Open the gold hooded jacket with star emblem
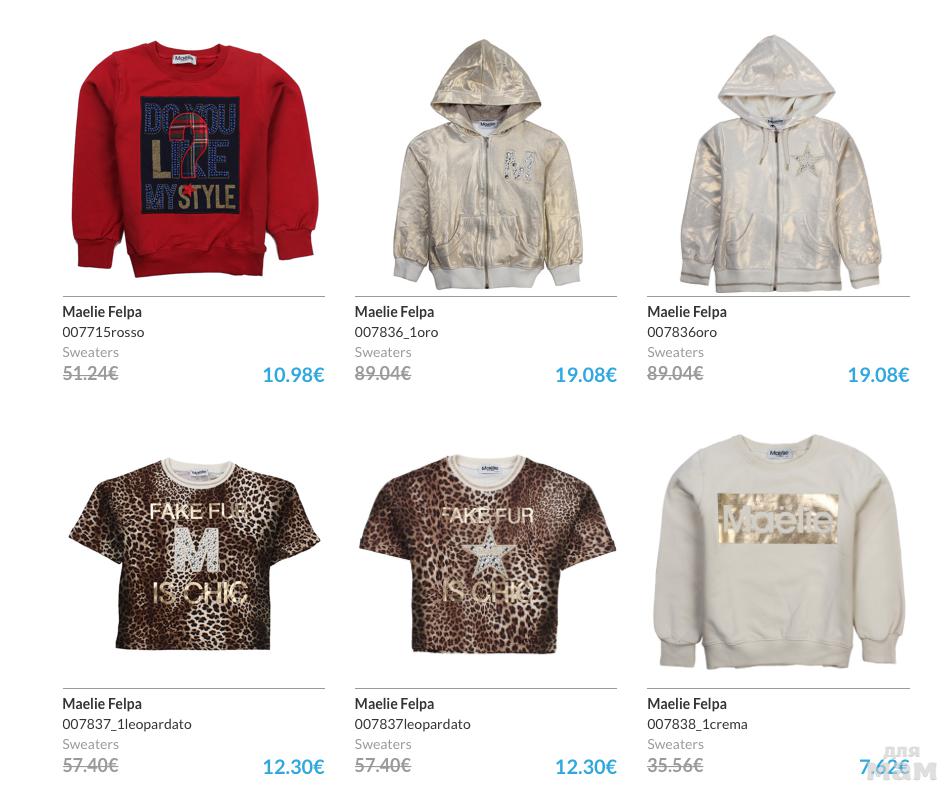The height and width of the screenshot is (795, 952). tap(780, 163)
